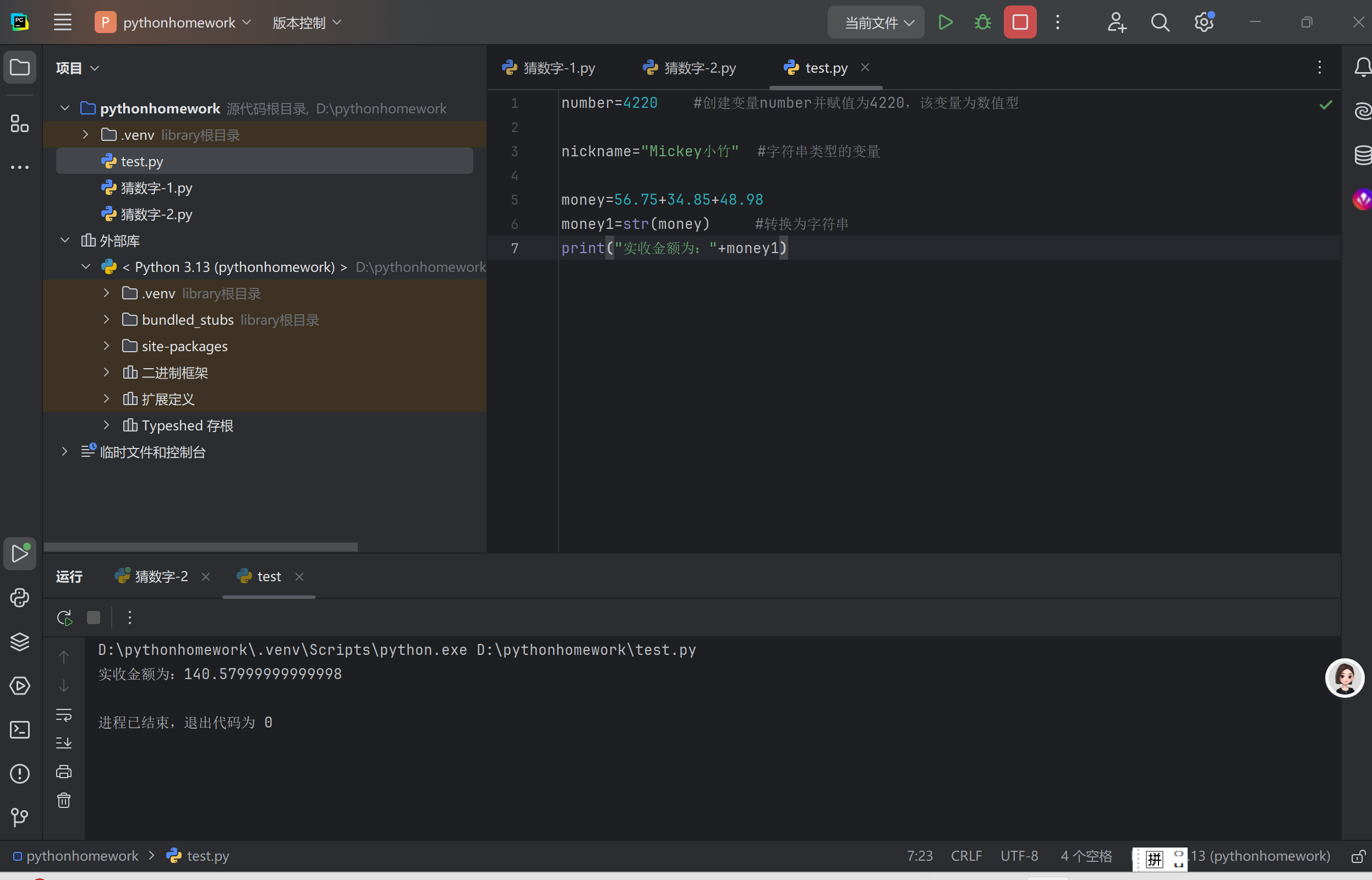Click the Debug bug icon
This screenshot has width=1372, height=880.
982,22
